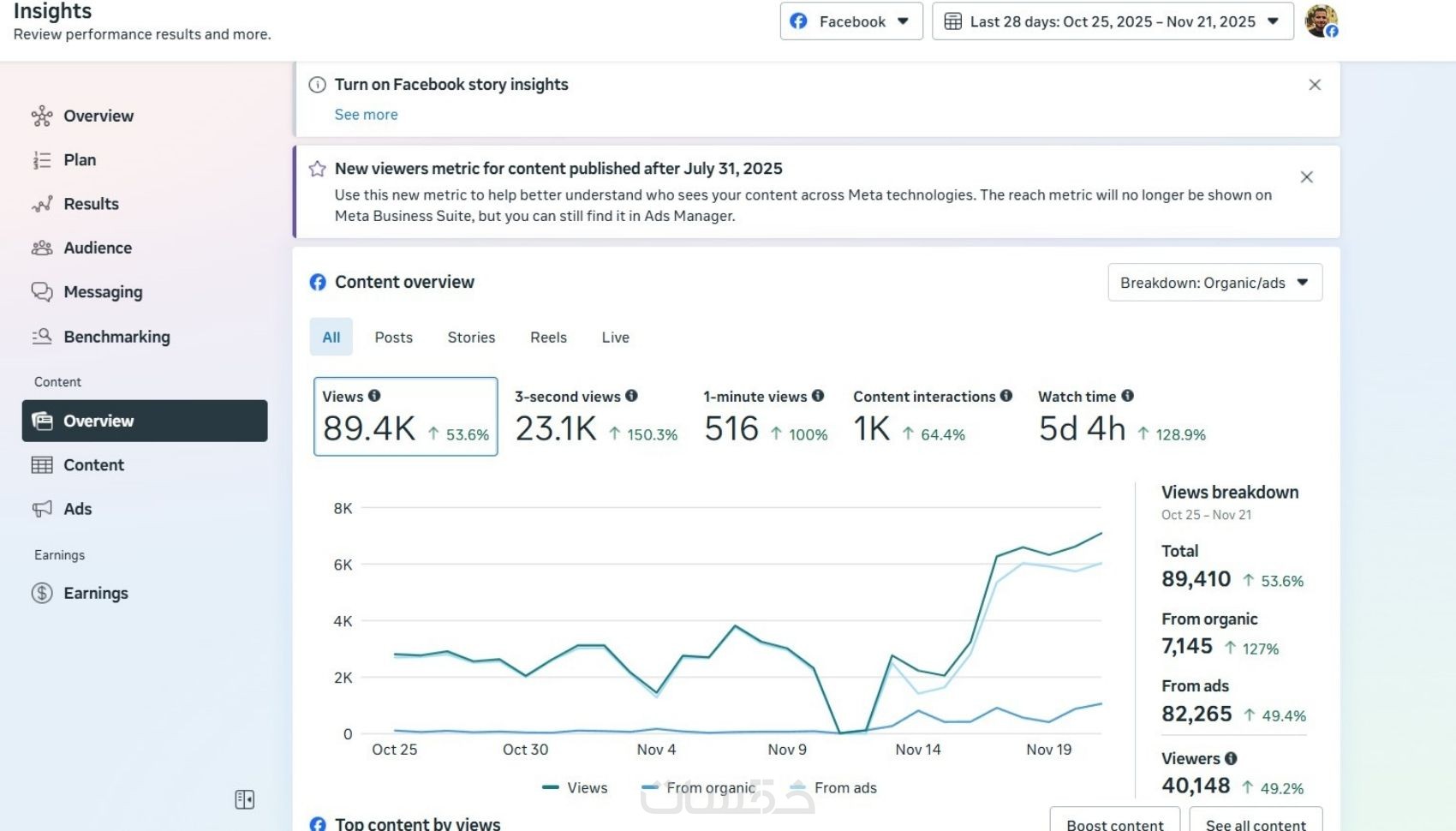Collapse the sidebar with the panel icon
The height and width of the screenshot is (831, 1456).
click(x=244, y=799)
